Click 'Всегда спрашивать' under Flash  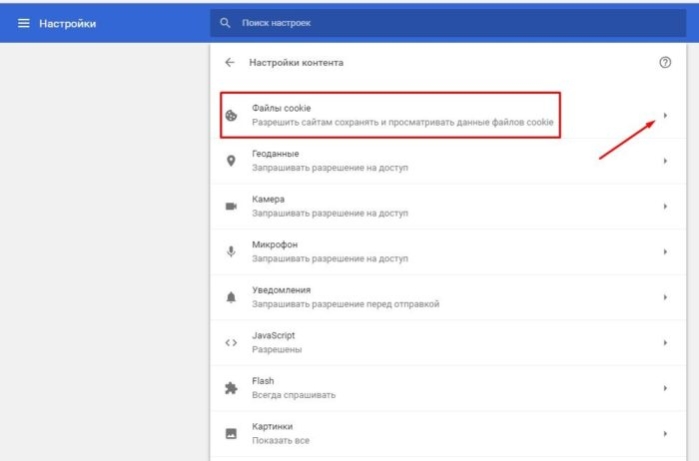[294, 395]
